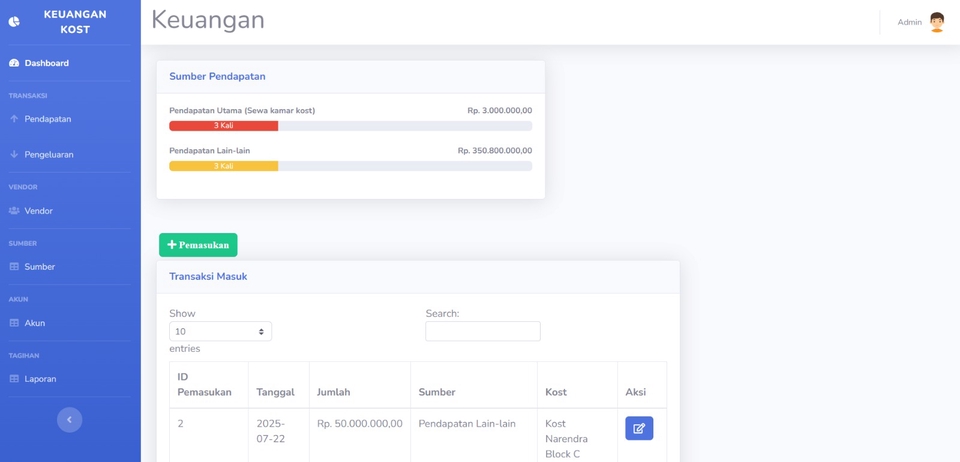Click the green Pemasukan button

point(198,245)
